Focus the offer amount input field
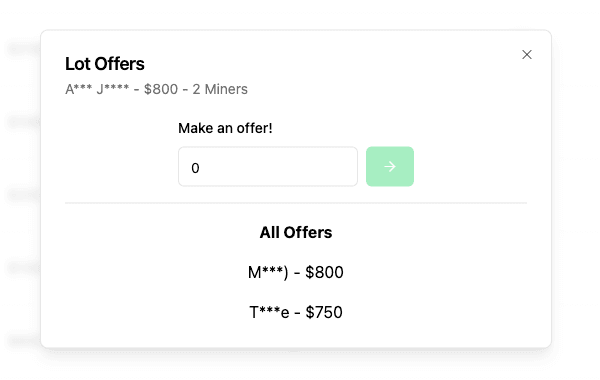Image resolution: width=600 pixels, height=380 pixels. click(268, 166)
